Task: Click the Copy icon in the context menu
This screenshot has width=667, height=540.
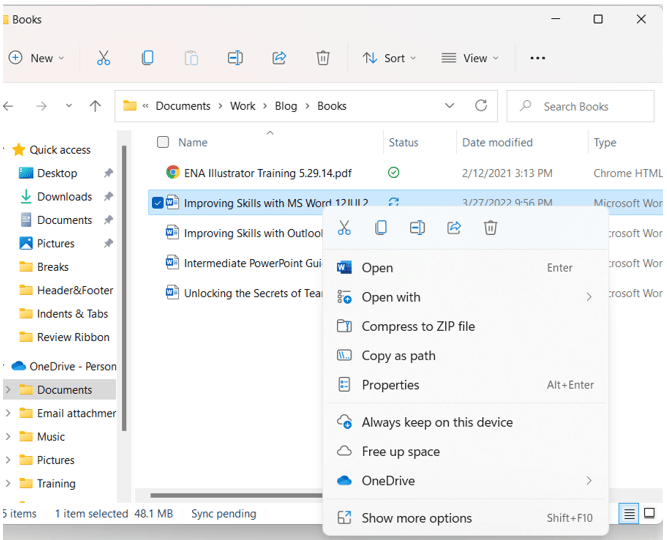Action: tap(381, 228)
